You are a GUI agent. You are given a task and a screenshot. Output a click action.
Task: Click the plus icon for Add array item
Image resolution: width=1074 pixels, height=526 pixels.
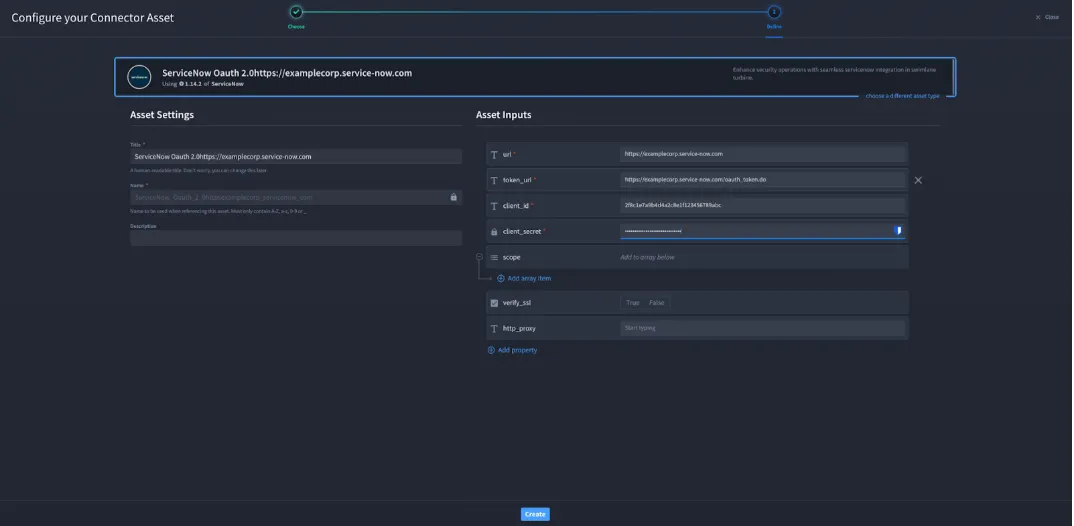click(501, 279)
